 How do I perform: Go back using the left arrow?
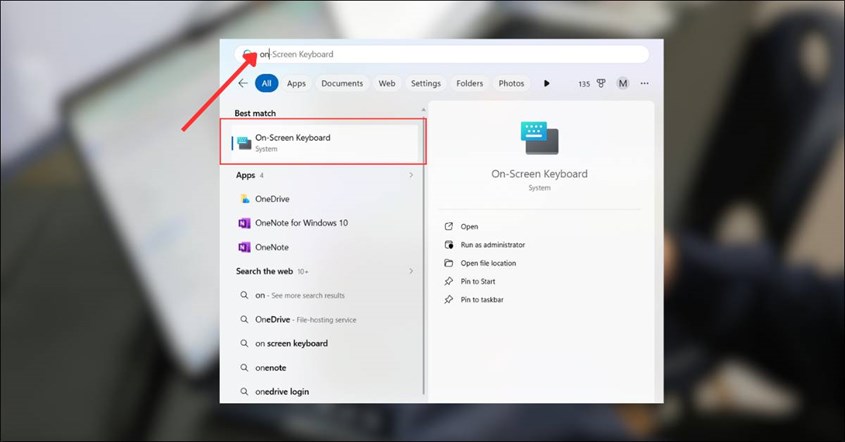point(243,83)
